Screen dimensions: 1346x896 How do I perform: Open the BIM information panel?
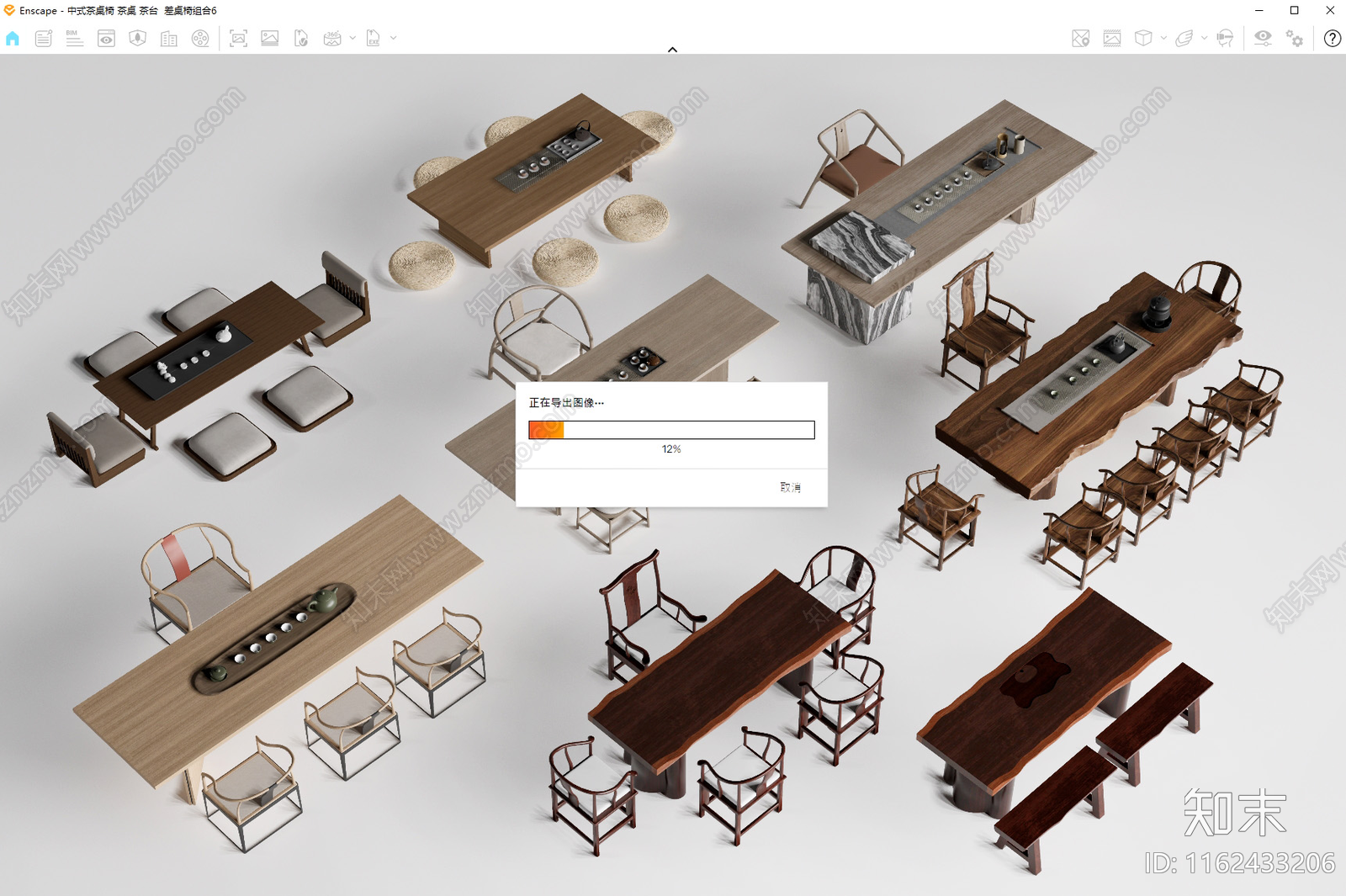click(75, 39)
